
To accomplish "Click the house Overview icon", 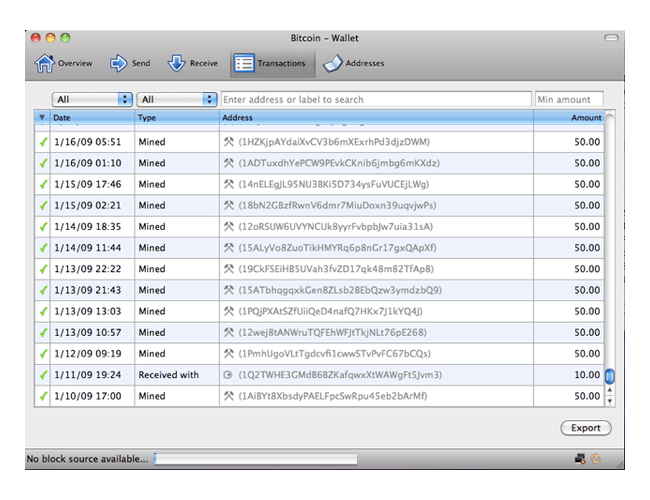I will click(44, 63).
